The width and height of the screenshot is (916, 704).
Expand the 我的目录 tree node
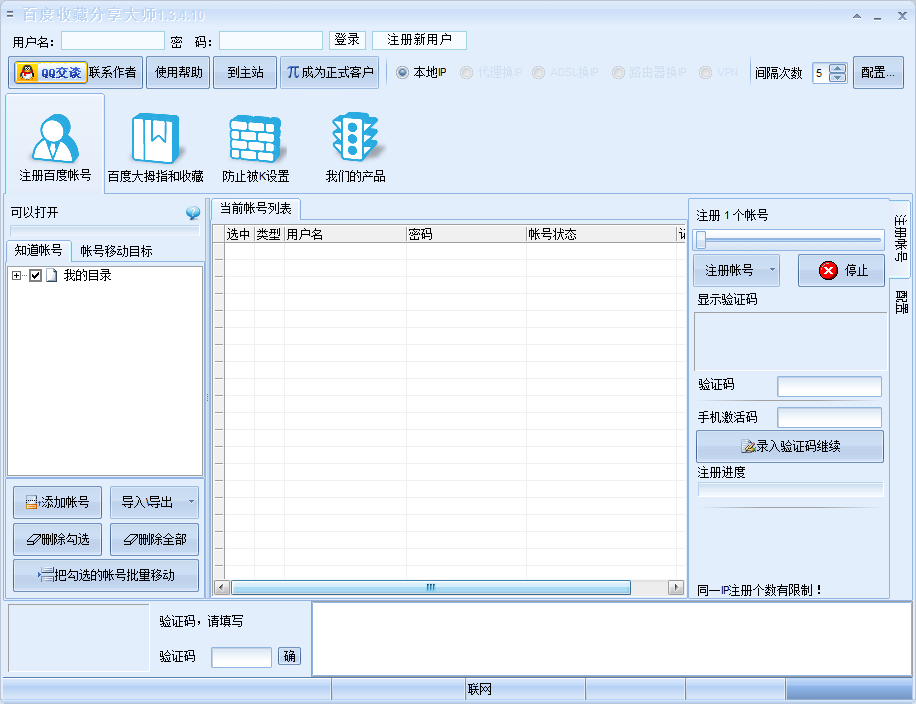(x=17, y=276)
